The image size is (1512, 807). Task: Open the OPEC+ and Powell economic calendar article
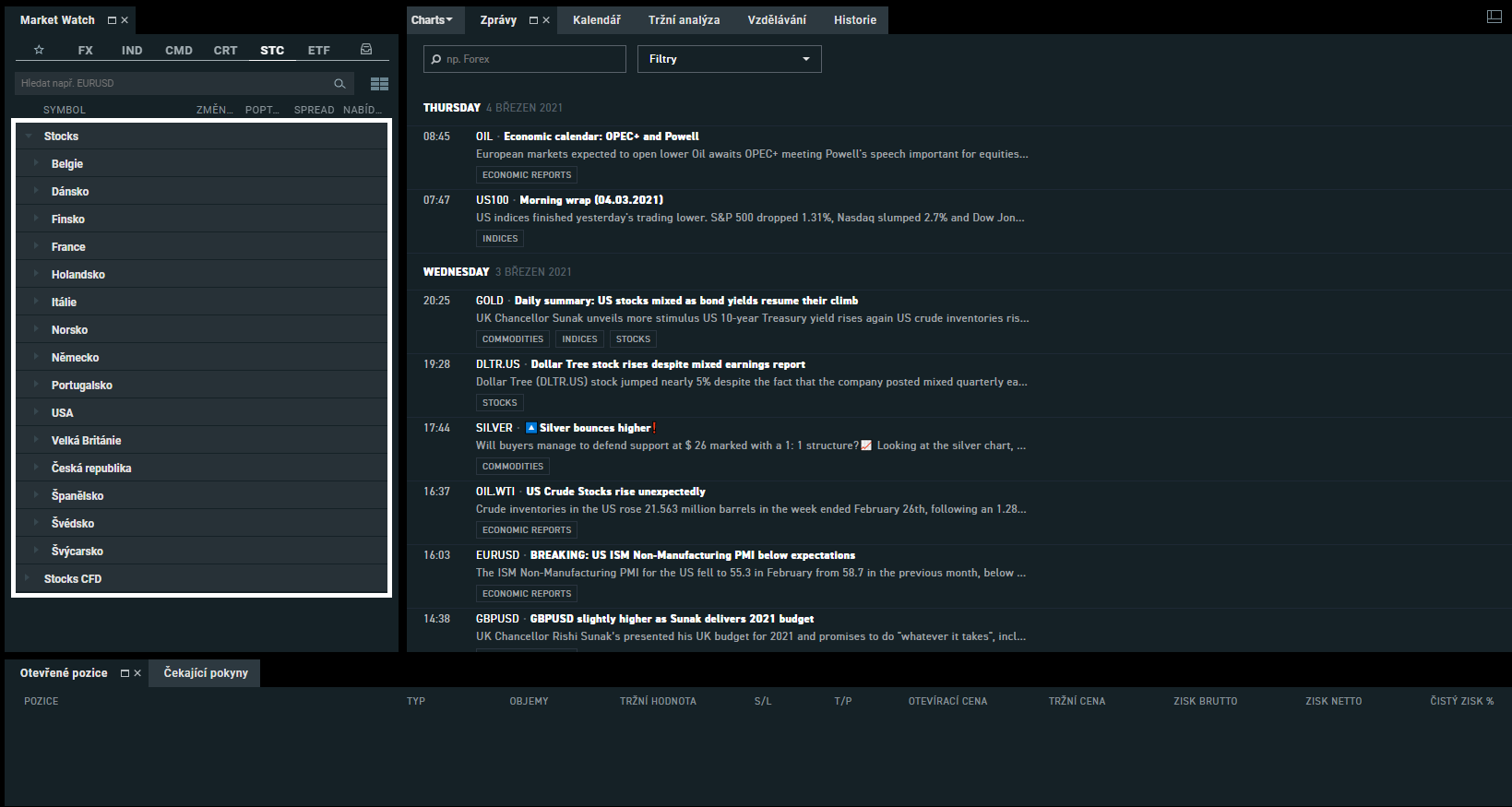(601, 136)
